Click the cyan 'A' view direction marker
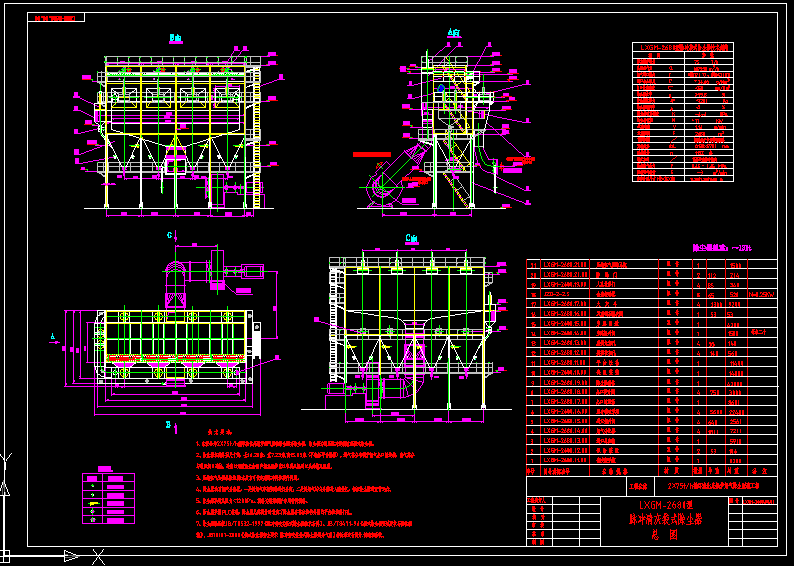Screen dimensions: 794x566 coord(53,338)
